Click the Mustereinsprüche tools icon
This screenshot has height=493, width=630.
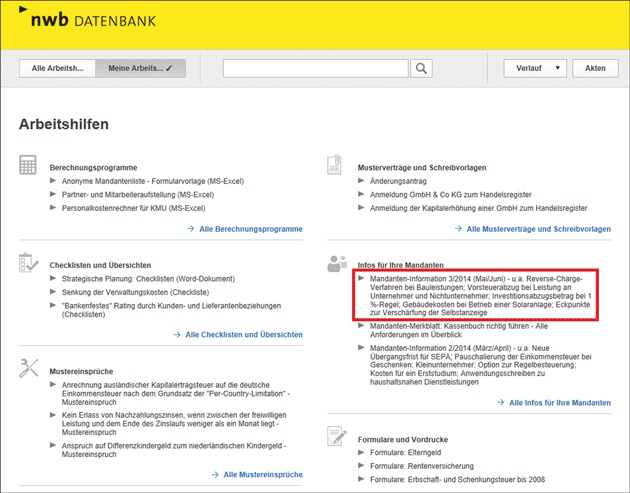pos(28,369)
